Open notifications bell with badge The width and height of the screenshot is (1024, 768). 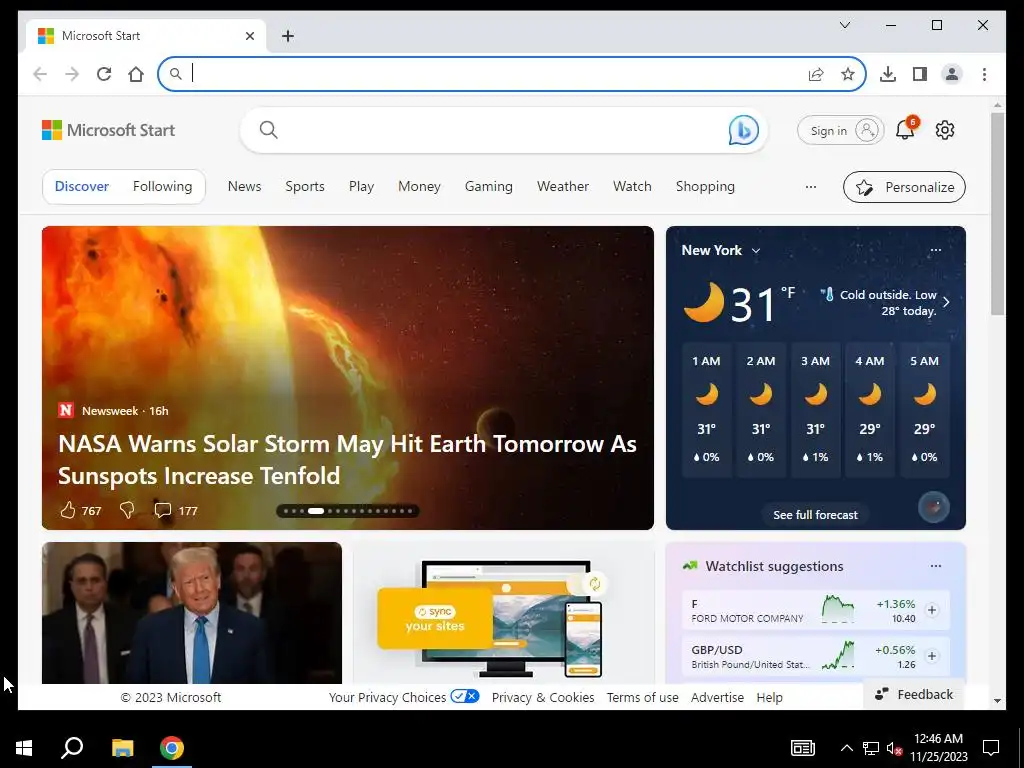point(906,129)
